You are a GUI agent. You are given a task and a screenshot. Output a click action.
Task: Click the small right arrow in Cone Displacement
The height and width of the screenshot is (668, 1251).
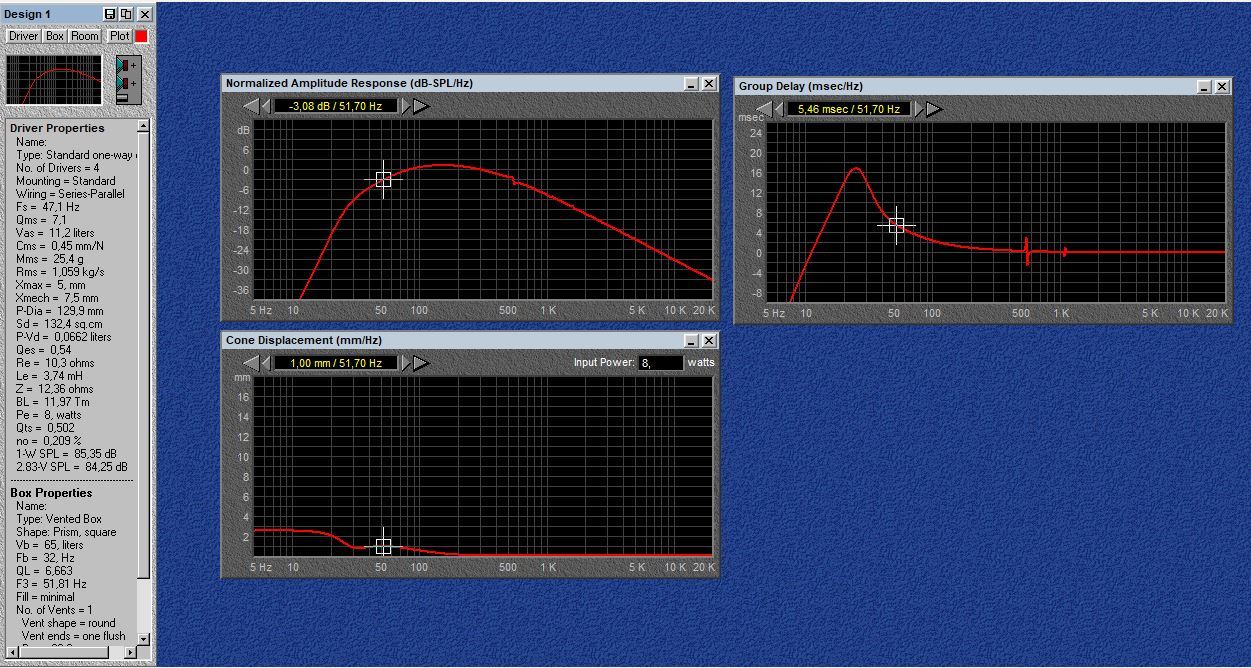pos(407,363)
